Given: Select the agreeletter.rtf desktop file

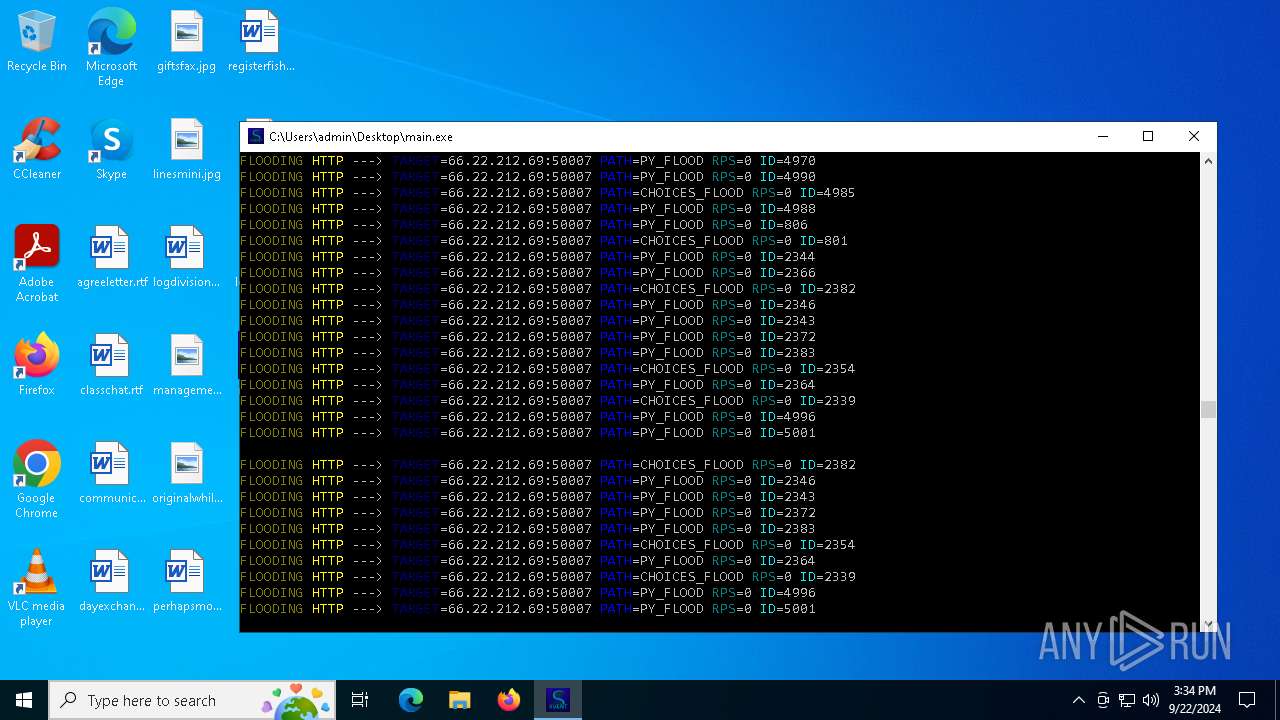Looking at the screenshot, I should 111,258.
